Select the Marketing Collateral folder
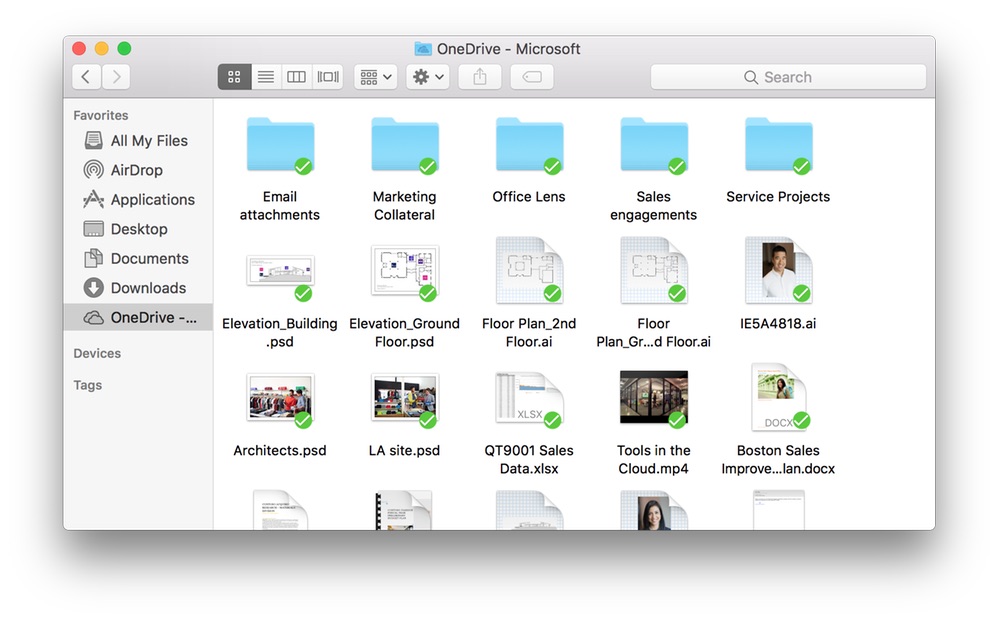The width and height of the screenshot is (999, 621). point(404,146)
